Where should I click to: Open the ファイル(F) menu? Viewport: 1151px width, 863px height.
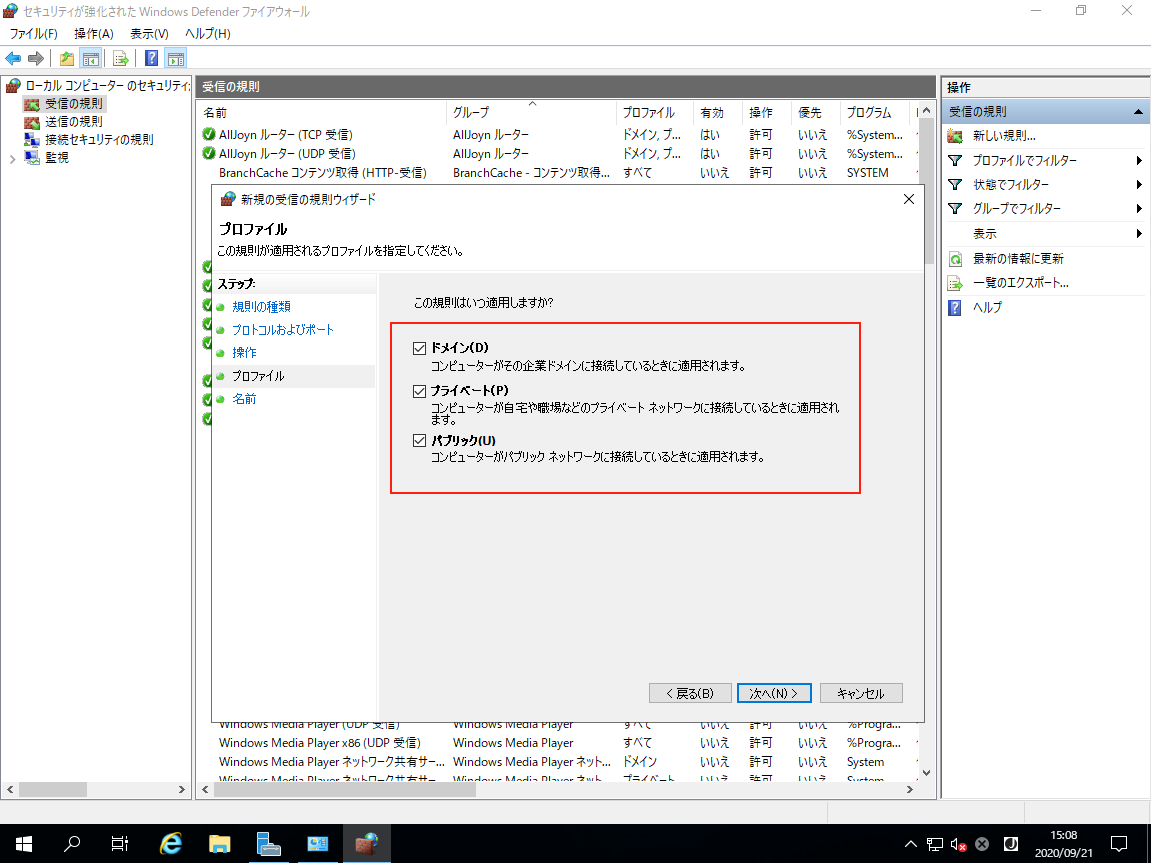click(x=33, y=34)
